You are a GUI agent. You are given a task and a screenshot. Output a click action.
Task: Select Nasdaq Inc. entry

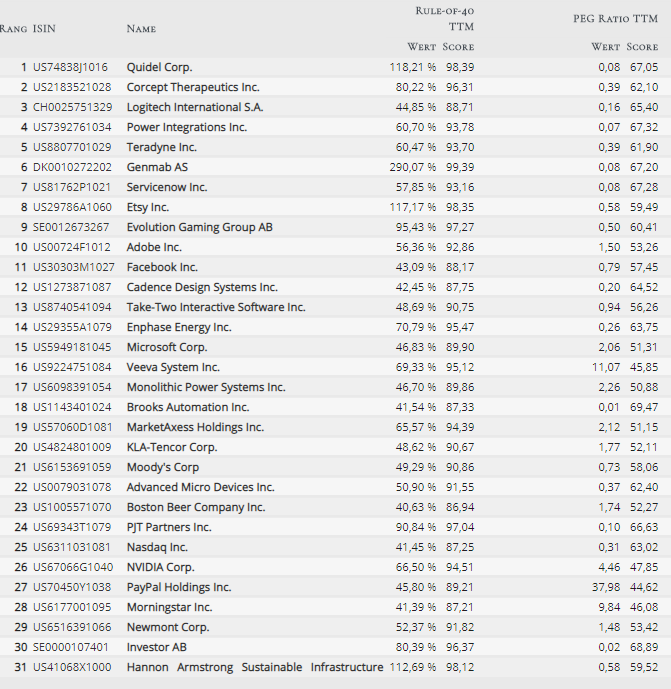click(157, 547)
